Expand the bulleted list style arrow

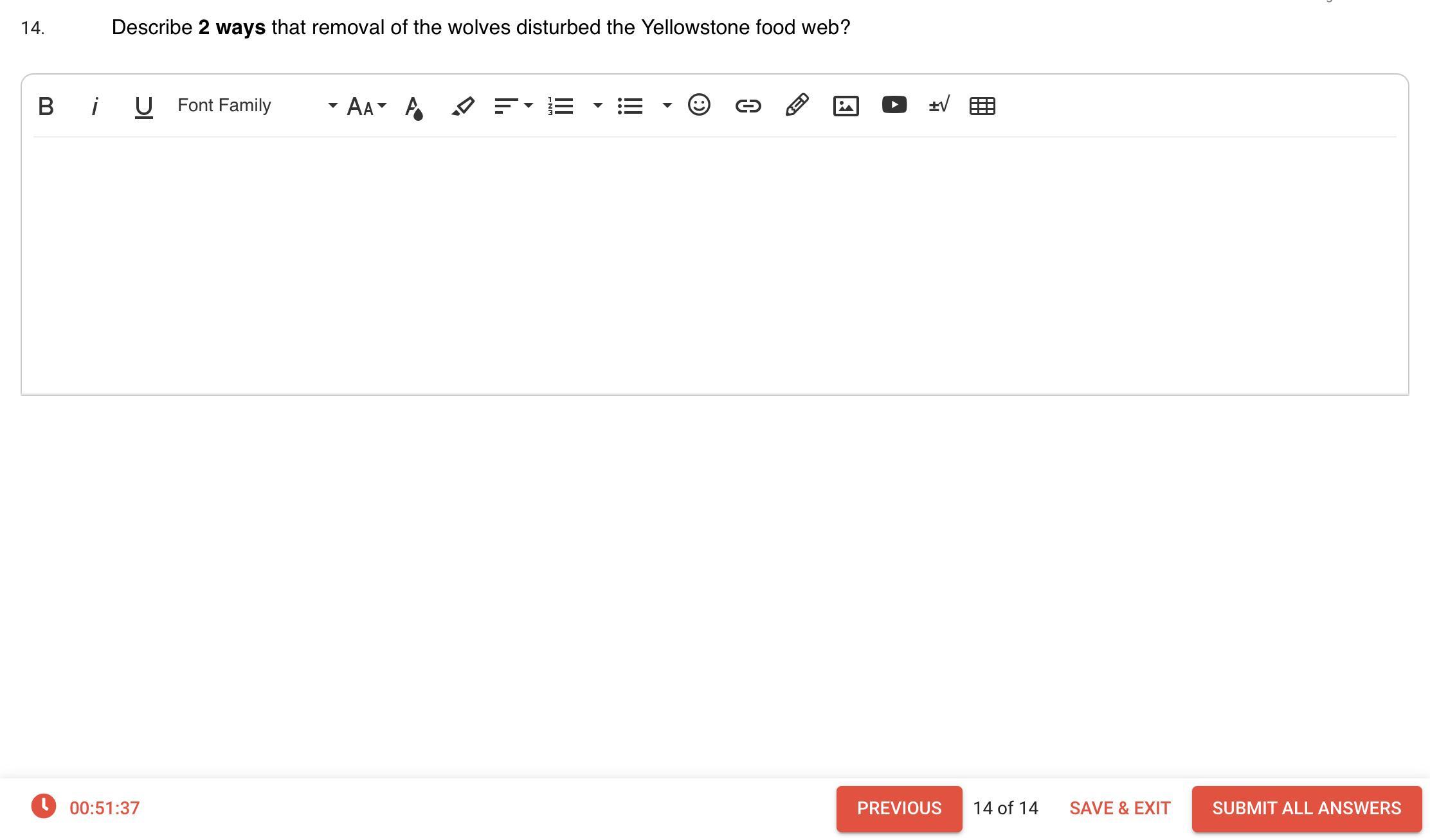(667, 105)
